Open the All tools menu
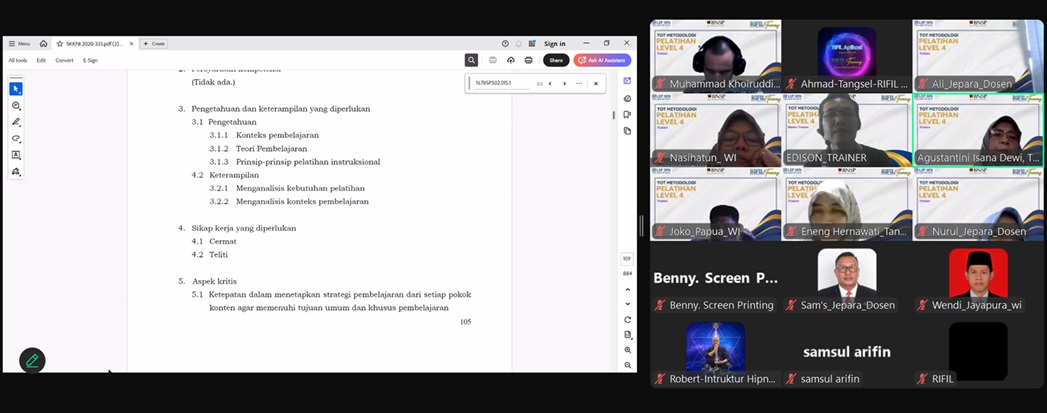This screenshot has width=1047, height=413. coord(18,60)
